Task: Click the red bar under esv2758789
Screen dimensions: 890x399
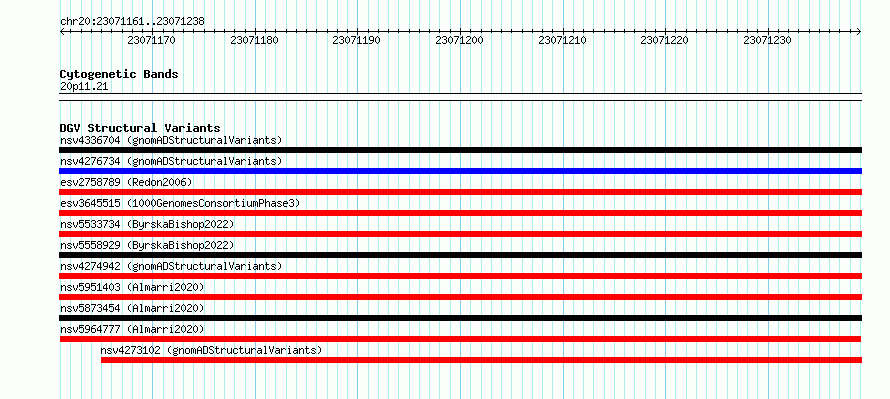Action: (x=460, y=192)
